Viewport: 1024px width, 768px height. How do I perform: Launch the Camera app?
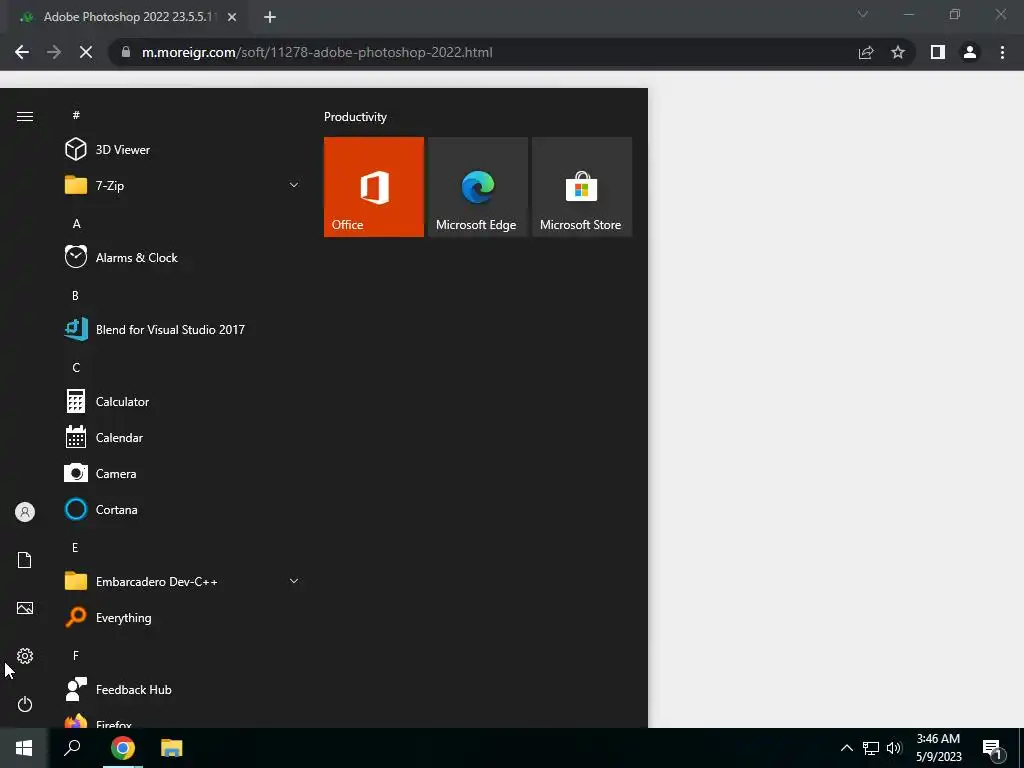[183, 473]
